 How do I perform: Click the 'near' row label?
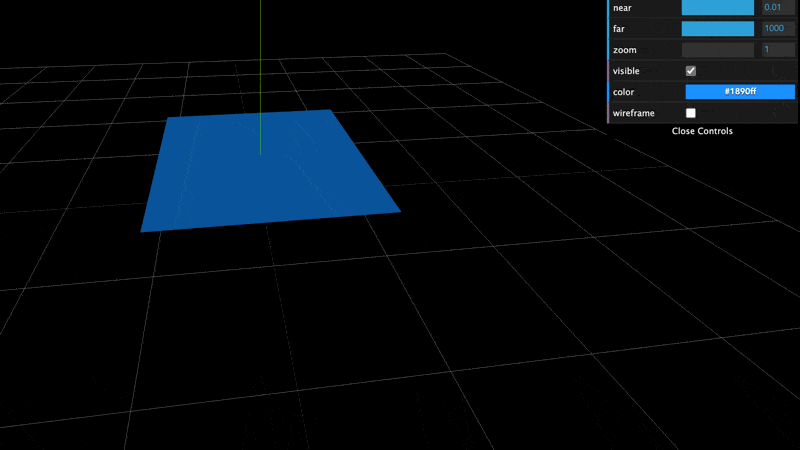(x=624, y=8)
